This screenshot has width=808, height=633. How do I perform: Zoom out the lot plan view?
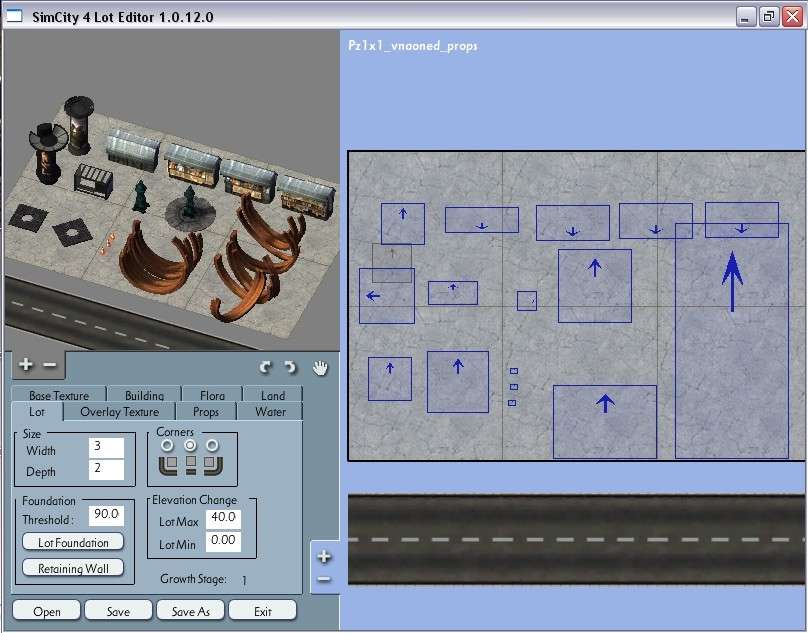click(x=324, y=579)
